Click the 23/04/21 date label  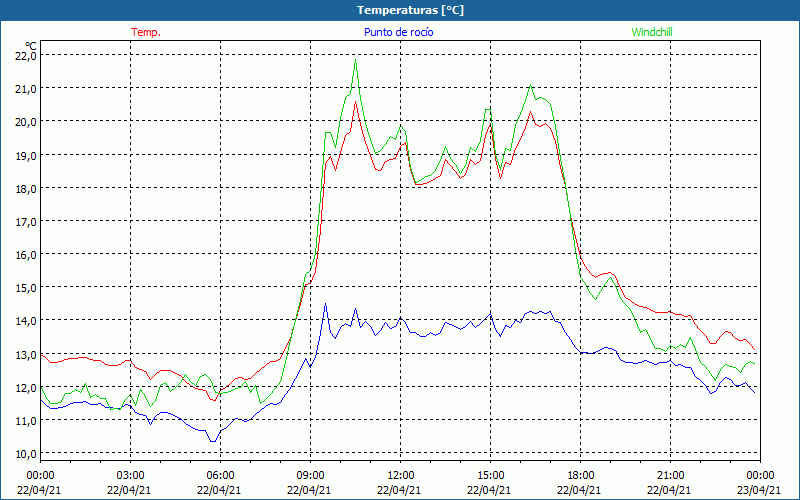coord(759,490)
